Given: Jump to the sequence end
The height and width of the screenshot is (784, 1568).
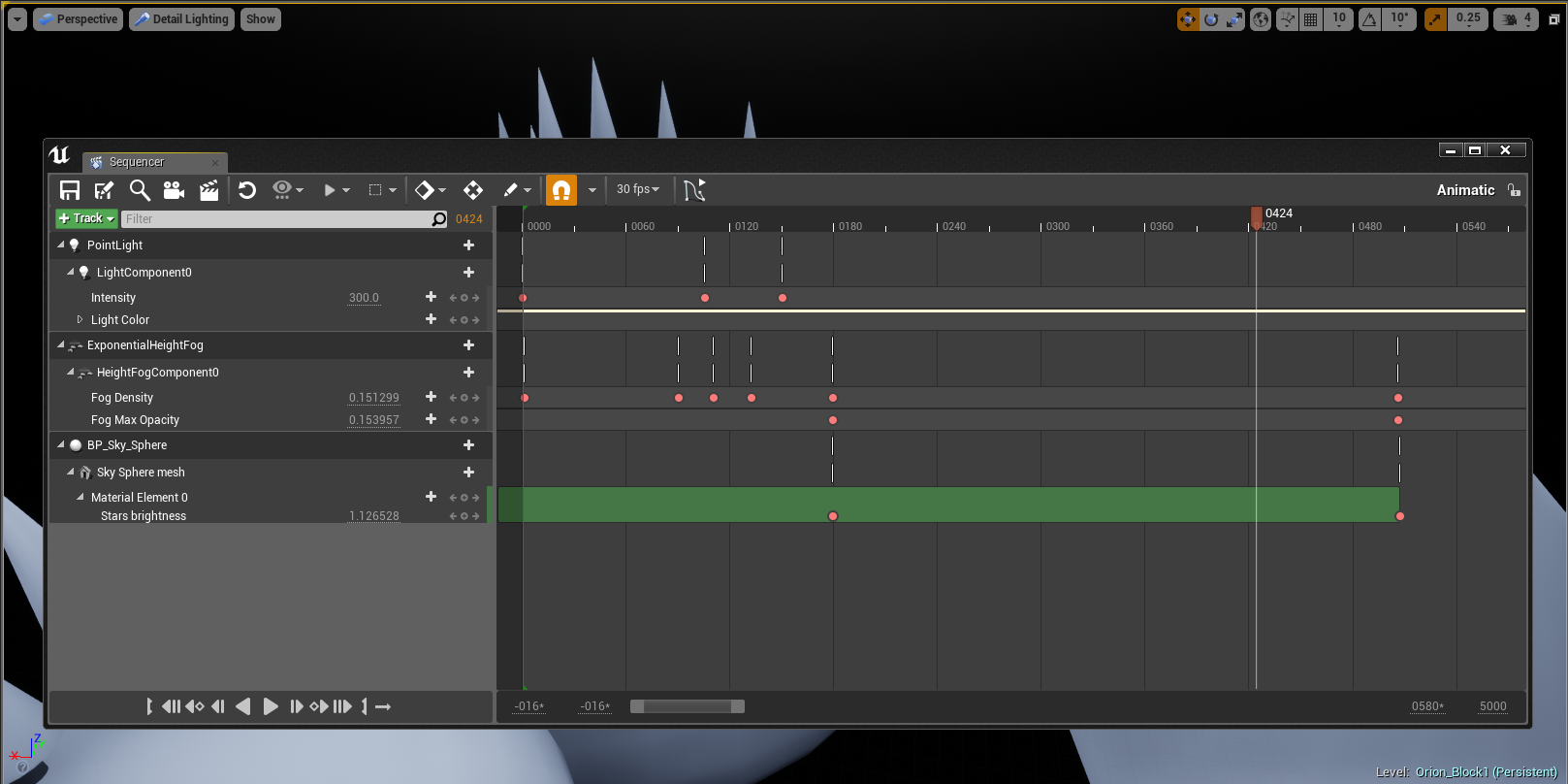Looking at the screenshot, I should tap(342, 706).
